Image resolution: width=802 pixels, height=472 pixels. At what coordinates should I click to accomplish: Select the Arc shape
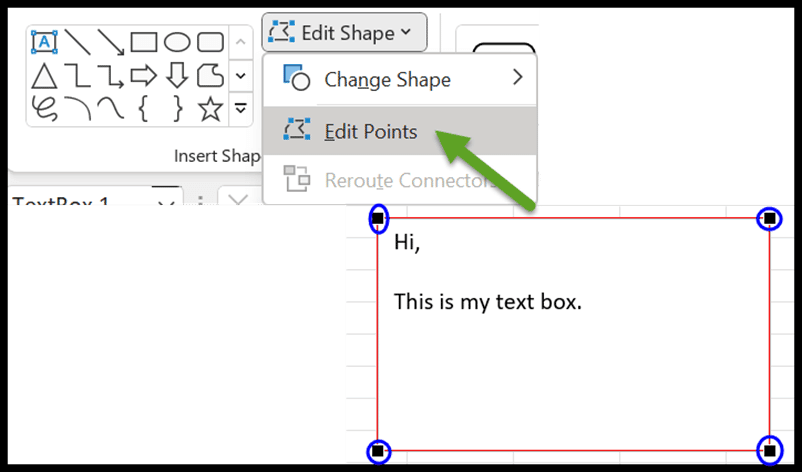point(77,109)
